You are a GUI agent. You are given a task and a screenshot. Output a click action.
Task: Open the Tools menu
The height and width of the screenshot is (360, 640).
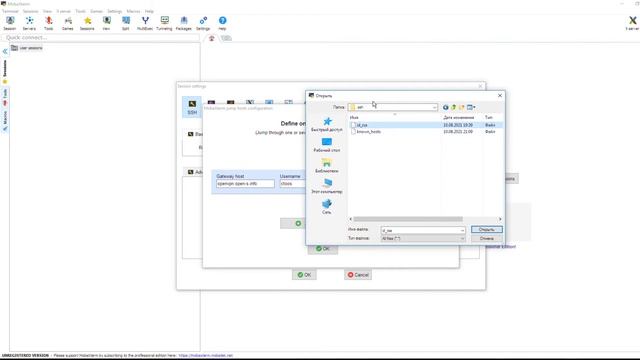point(81,11)
